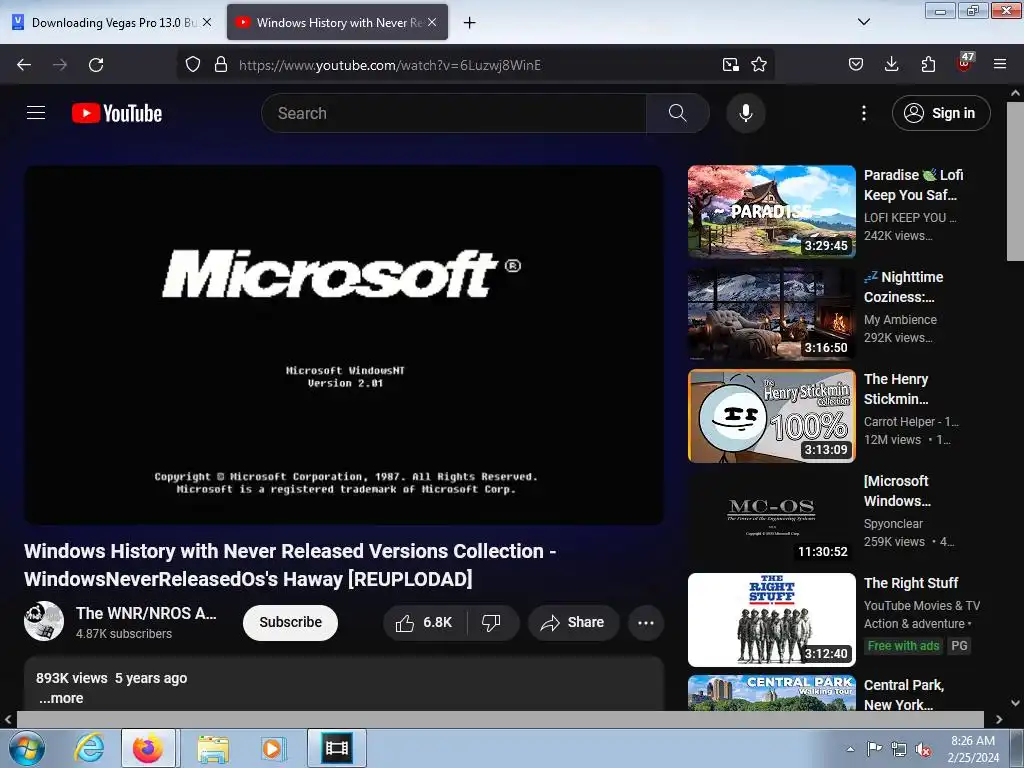Open cozy cabin thumbnail 3:16:50
The image size is (1024, 768).
[771, 313]
